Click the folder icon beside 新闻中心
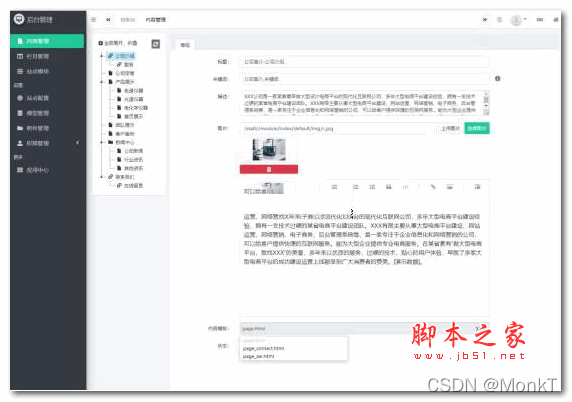This screenshot has width=572, height=402. [111, 142]
